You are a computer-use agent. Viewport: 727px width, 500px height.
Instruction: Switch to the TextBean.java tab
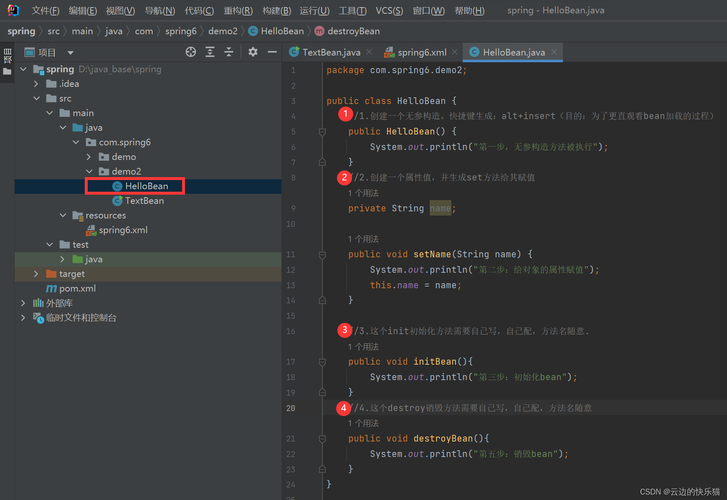pyautogui.click(x=331, y=52)
